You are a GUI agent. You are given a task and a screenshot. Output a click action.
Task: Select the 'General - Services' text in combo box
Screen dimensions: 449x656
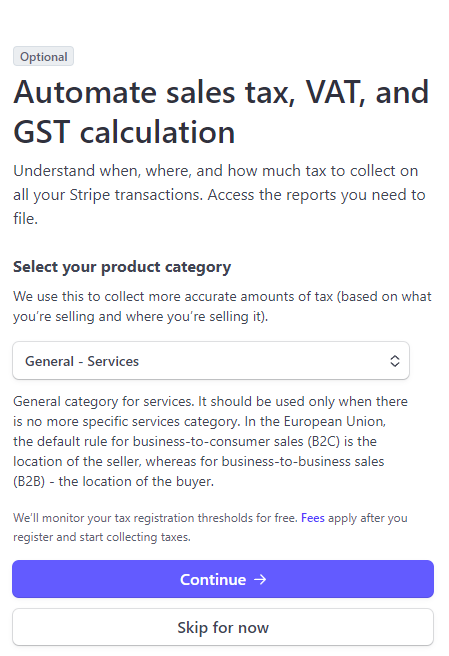82,361
